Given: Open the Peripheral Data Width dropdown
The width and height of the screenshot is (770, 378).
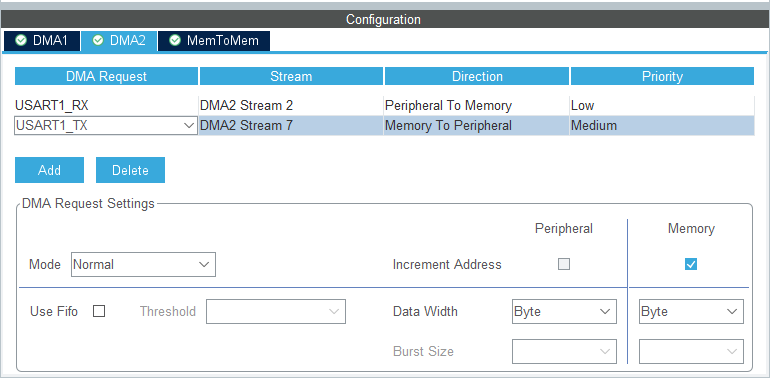Looking at the screenshot, I should (x=564, y=312).
